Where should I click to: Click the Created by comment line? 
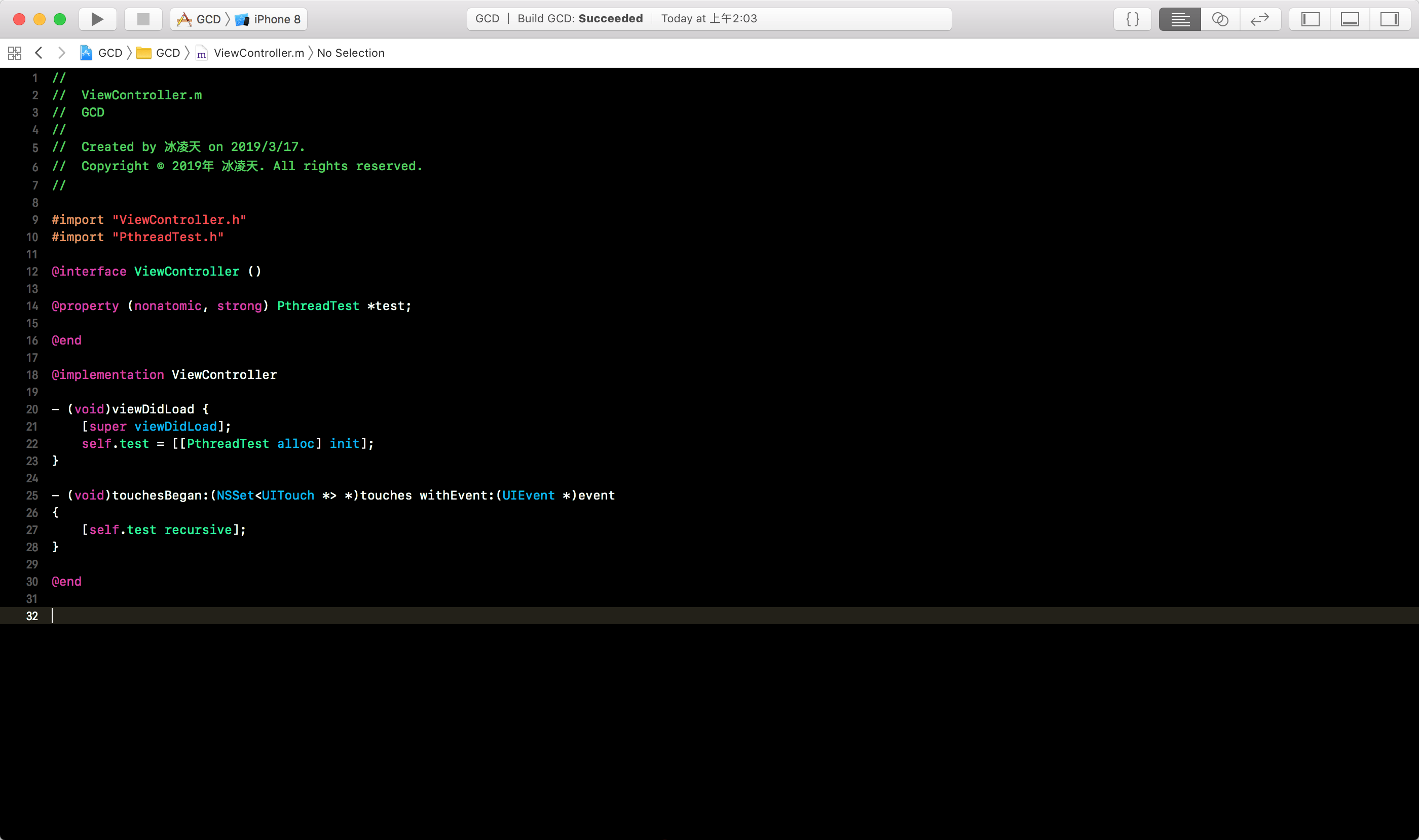178,146
